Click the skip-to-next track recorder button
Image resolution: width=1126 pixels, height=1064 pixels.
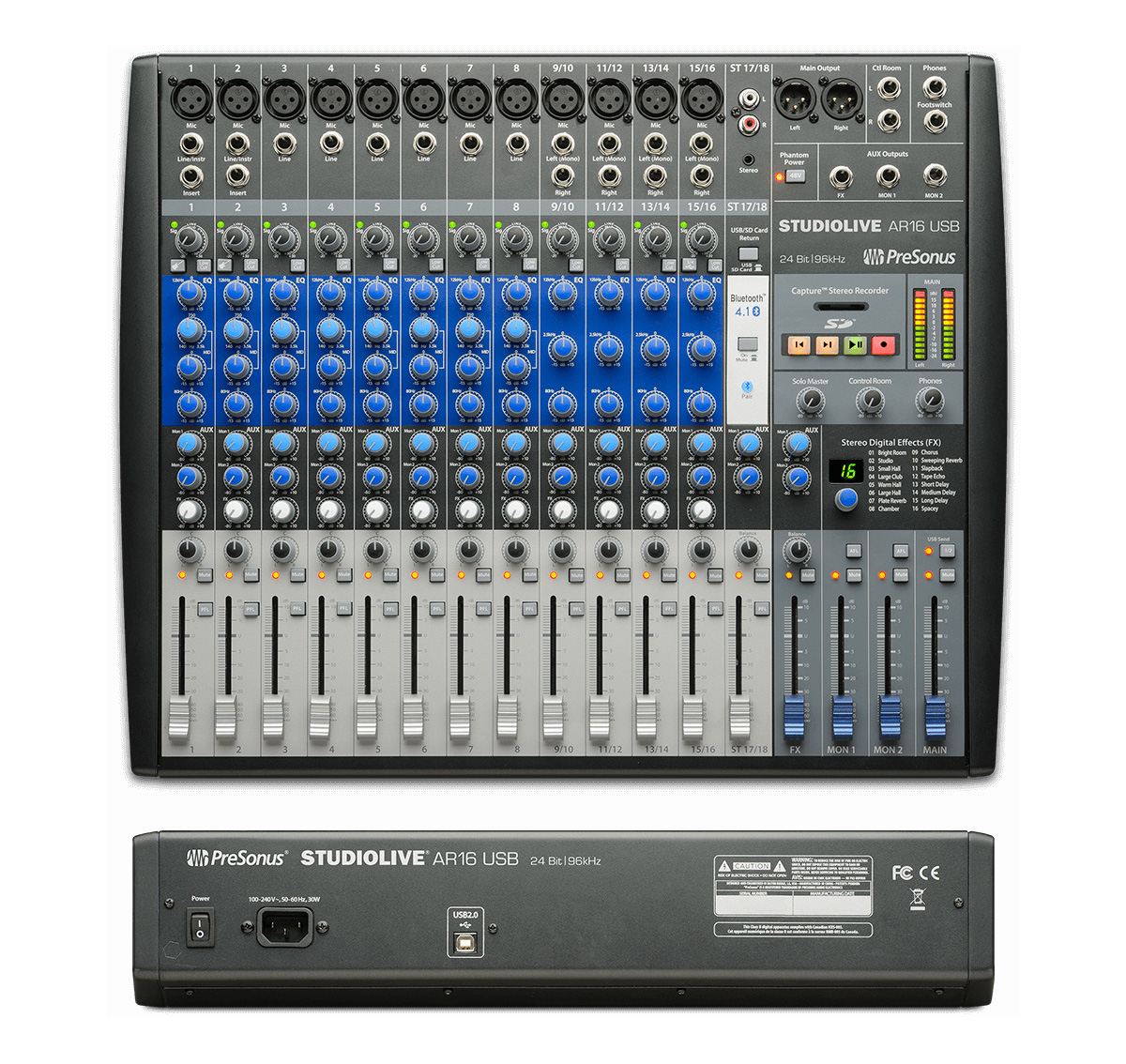click(x=827, y=344)
